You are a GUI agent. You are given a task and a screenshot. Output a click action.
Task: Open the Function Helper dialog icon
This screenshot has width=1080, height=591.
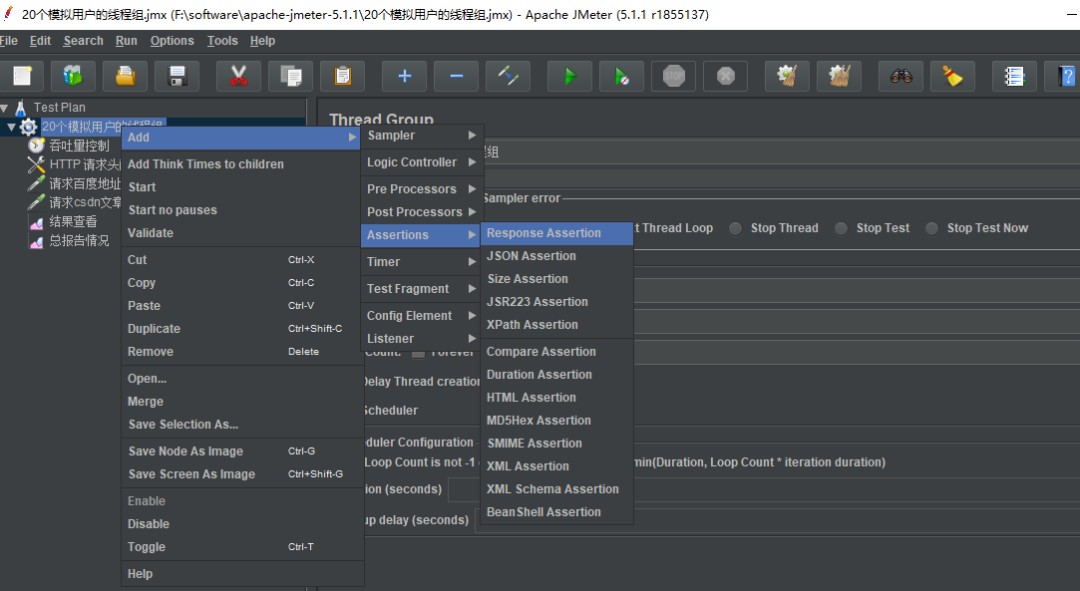click(x=1015, y=76)
